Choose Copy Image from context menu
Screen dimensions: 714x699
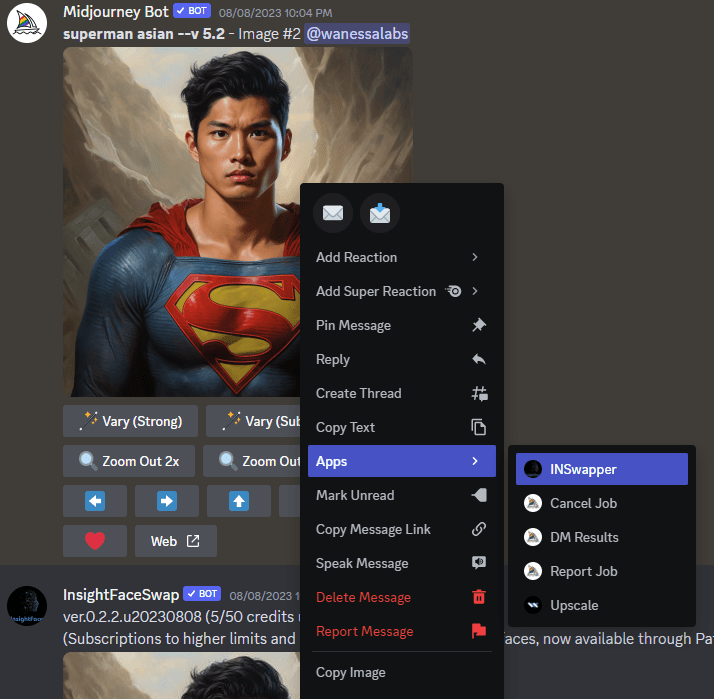(402, 673)
